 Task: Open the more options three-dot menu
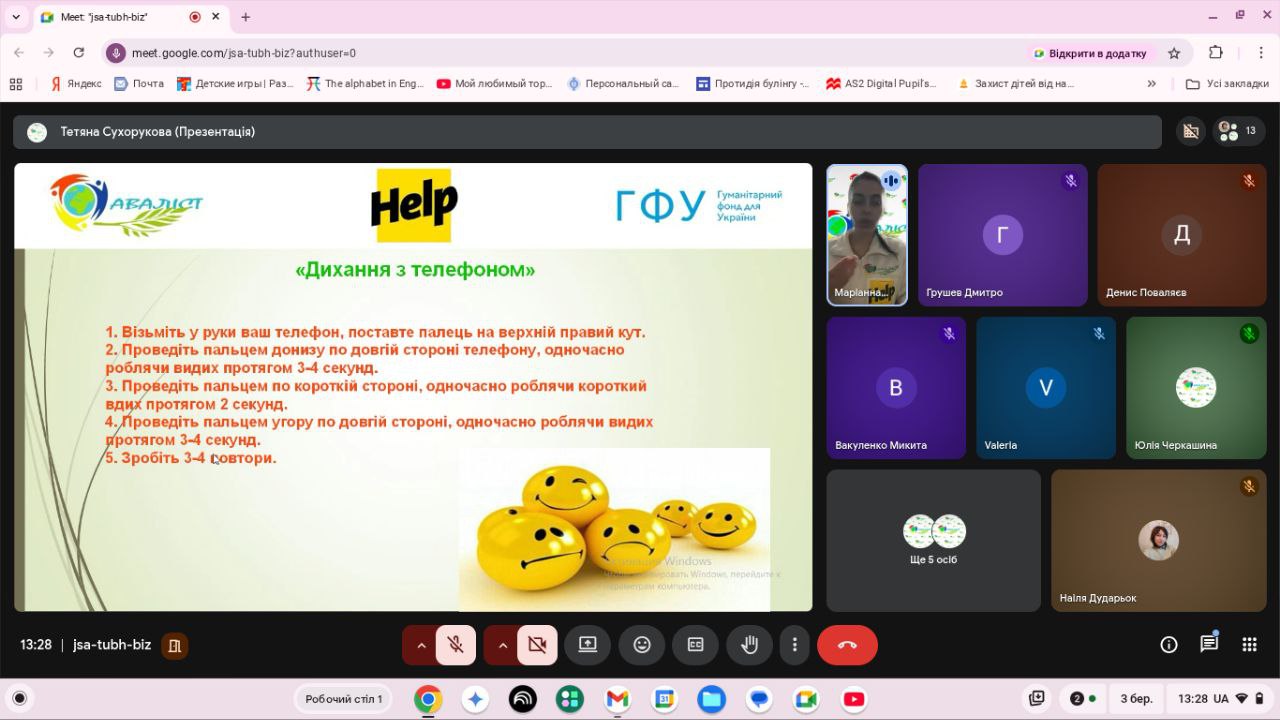795,645
